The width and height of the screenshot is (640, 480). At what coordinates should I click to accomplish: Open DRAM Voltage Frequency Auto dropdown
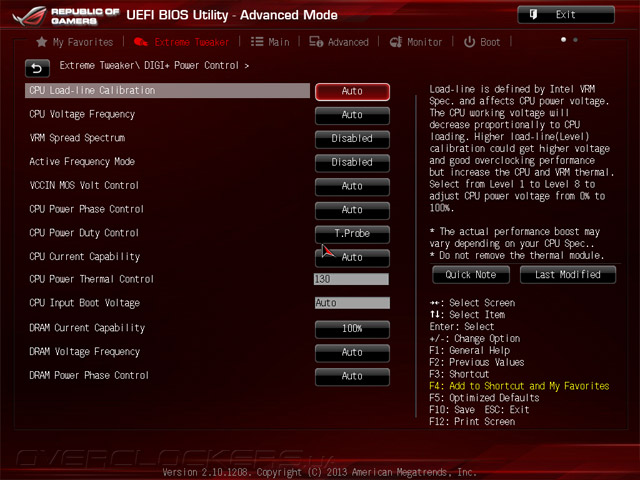point(352,353)
